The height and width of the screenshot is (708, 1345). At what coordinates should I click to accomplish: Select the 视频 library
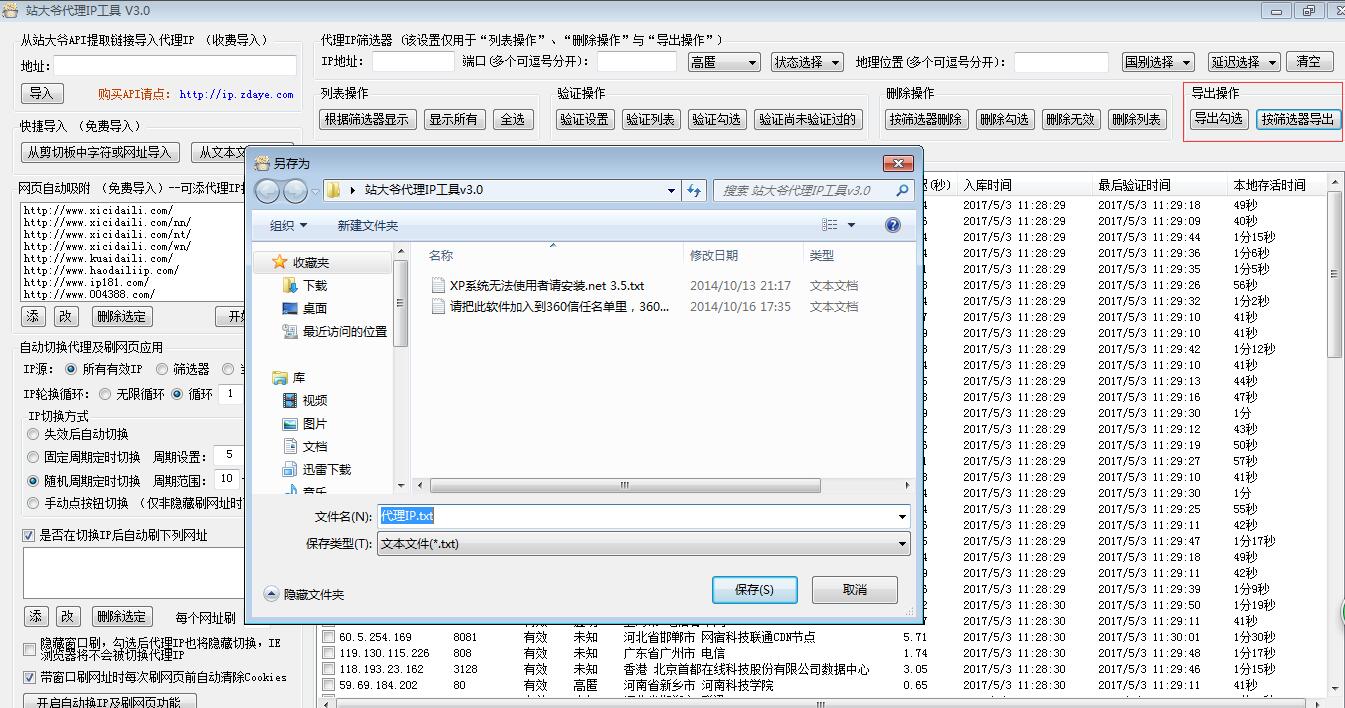pyautogui.click(x=314, y=400)
